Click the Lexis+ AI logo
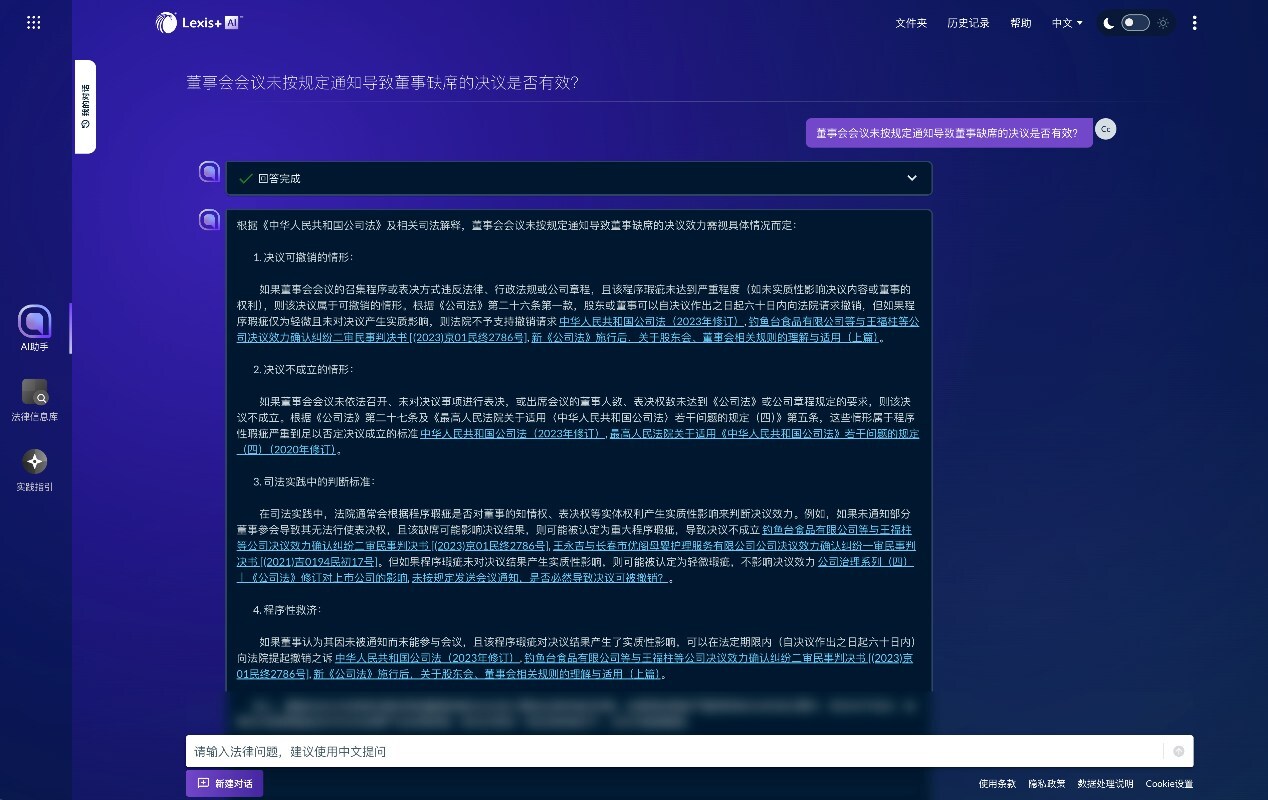The height and width of the screenshot is (800, 1268). [x=199, y=22]
